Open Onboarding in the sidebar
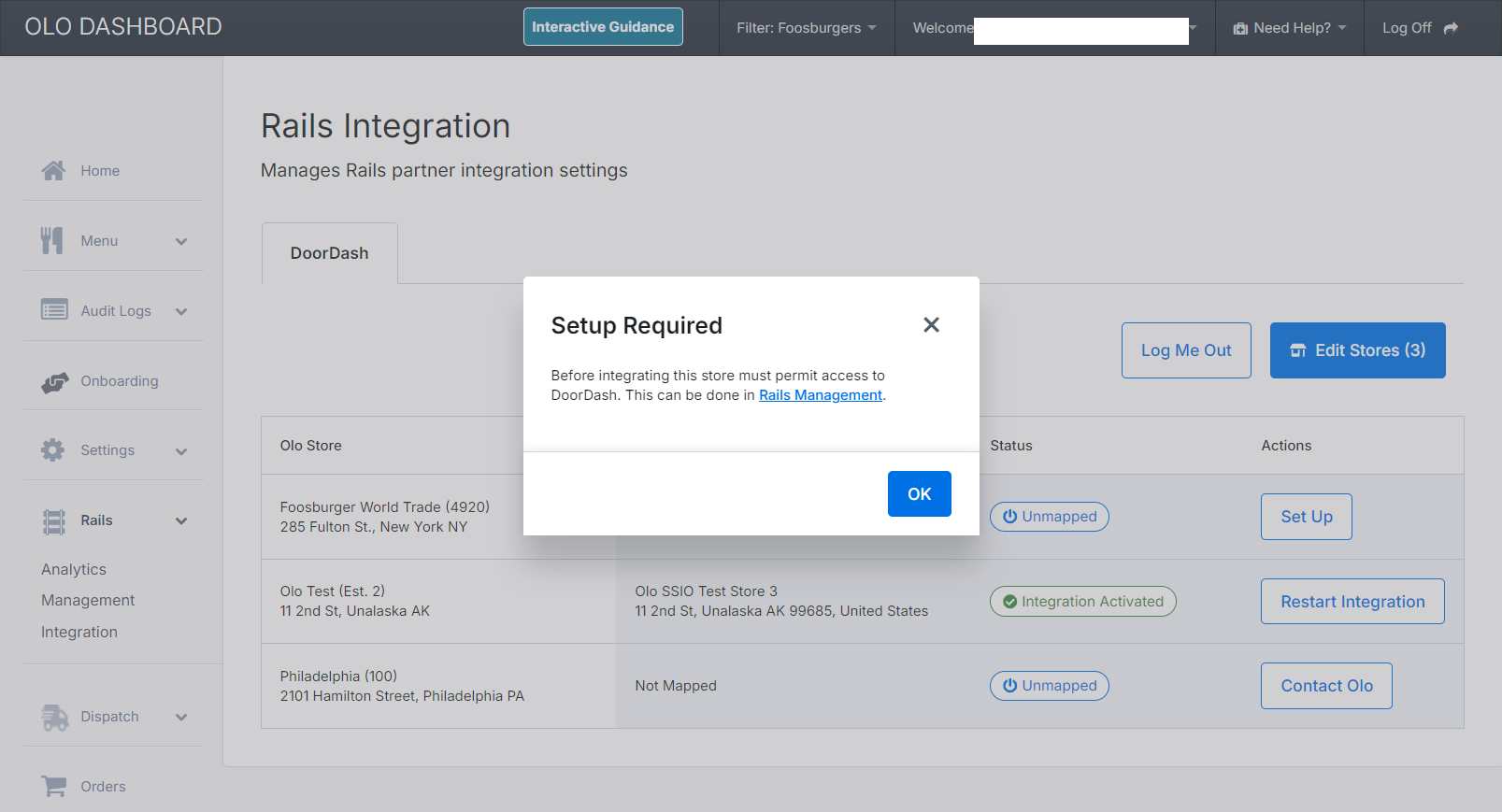Image resolution: width=1502 pixels, height=812 pixels. click(x=120, y=381)
